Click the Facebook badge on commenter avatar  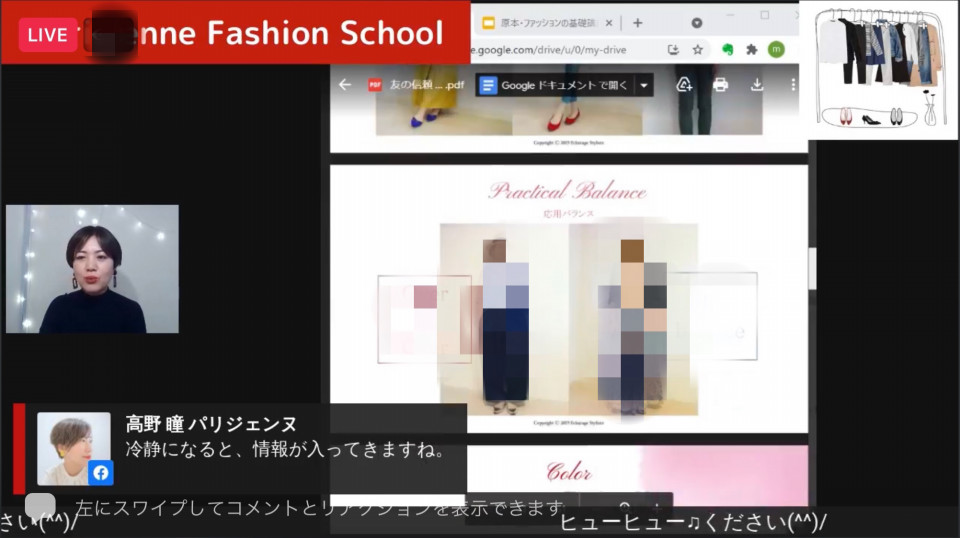[x=101, y=473]
